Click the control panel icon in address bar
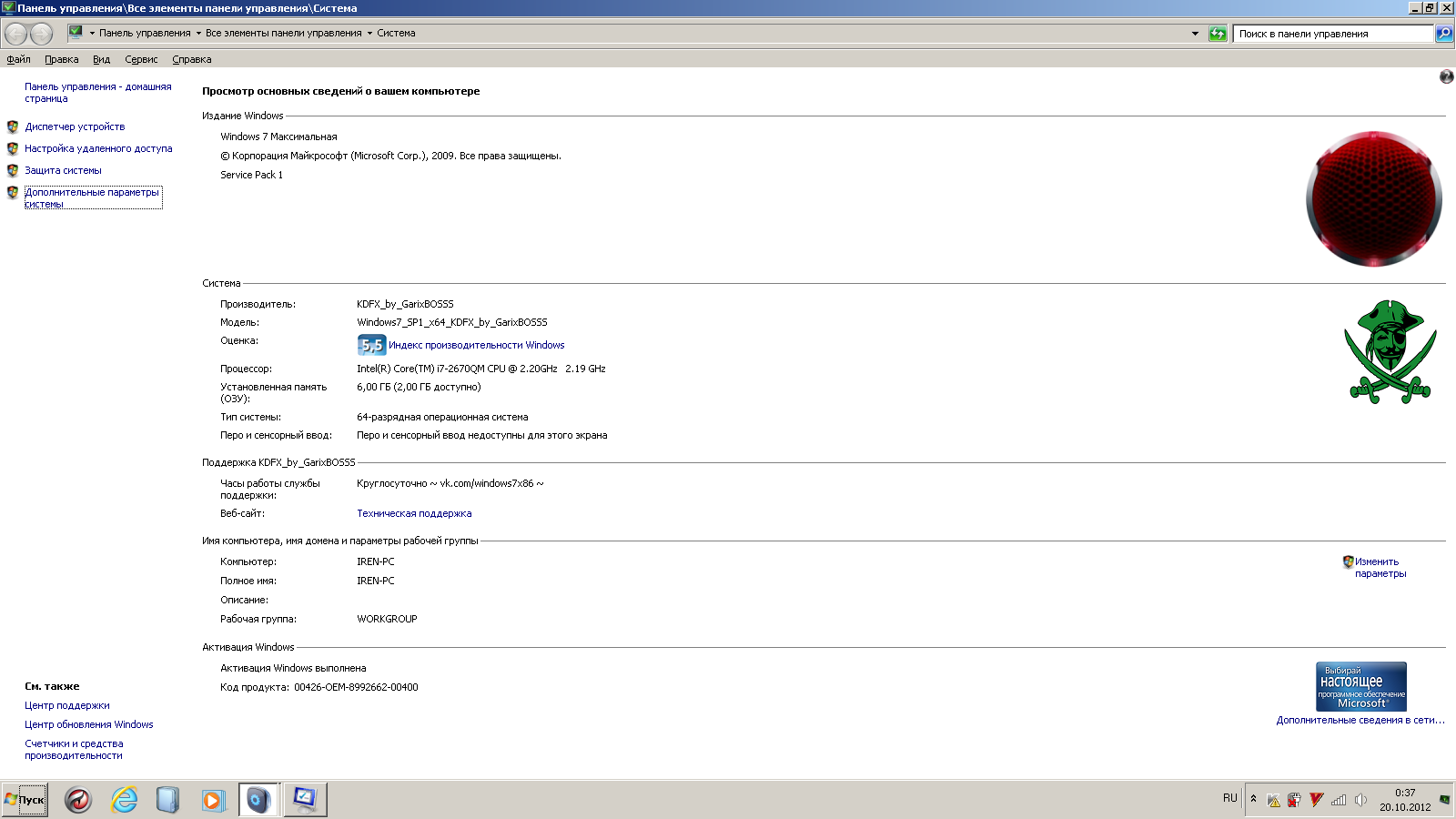This screenshot has width=1456, height=819. (76, 33)
